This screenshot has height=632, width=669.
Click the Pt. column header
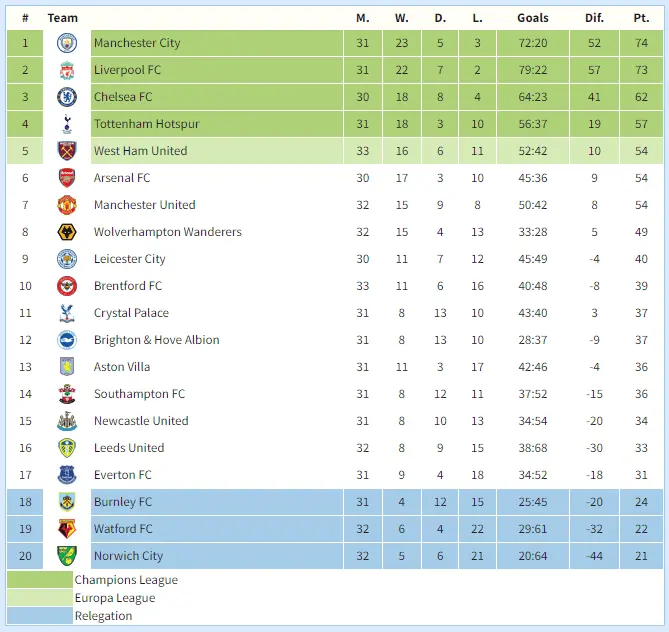tap(641, 18)
